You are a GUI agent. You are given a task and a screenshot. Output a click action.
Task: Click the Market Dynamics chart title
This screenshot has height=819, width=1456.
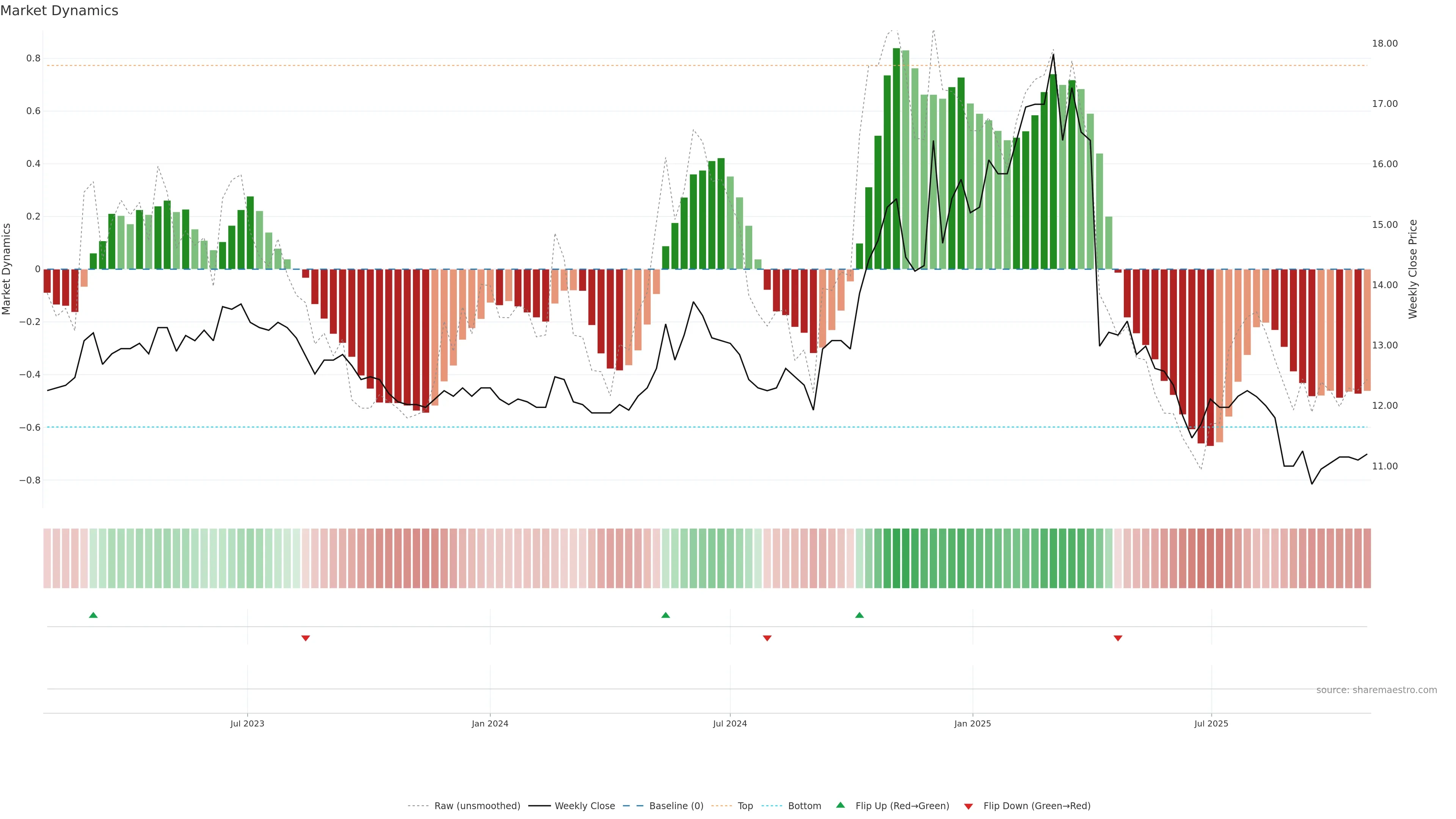(60, 11)
